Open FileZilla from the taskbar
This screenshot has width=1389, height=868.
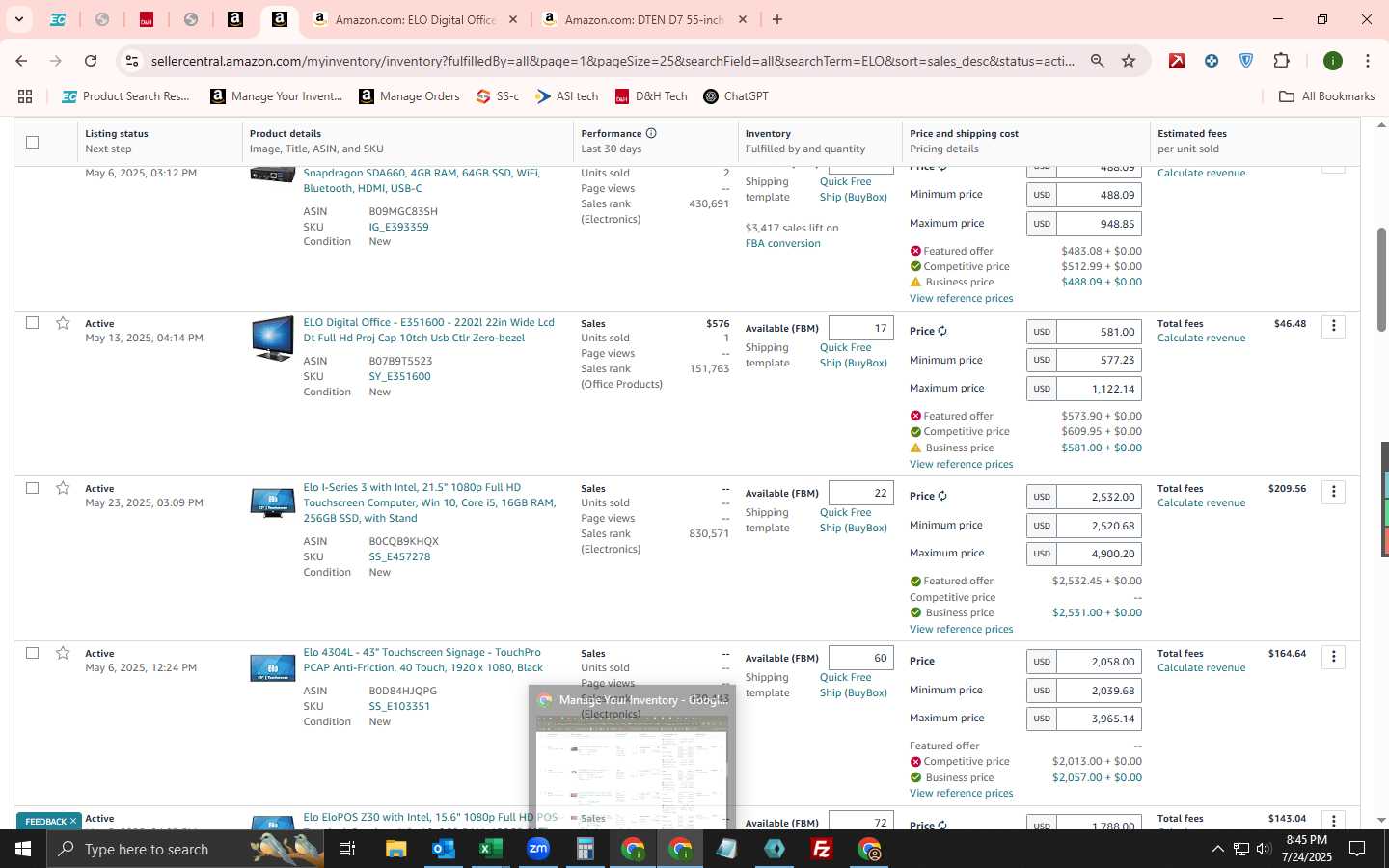[x=822, y=849]
